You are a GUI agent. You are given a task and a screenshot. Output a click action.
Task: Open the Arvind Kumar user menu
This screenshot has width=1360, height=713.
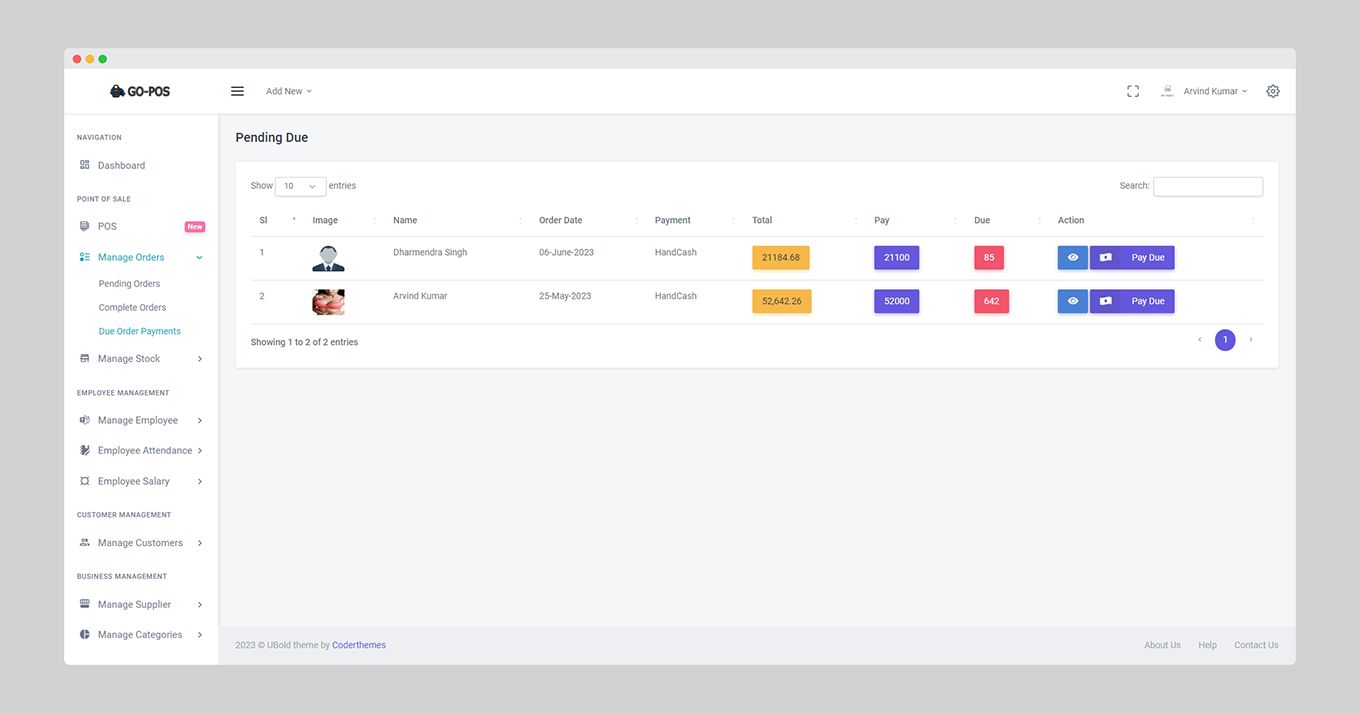point(1204,91)
